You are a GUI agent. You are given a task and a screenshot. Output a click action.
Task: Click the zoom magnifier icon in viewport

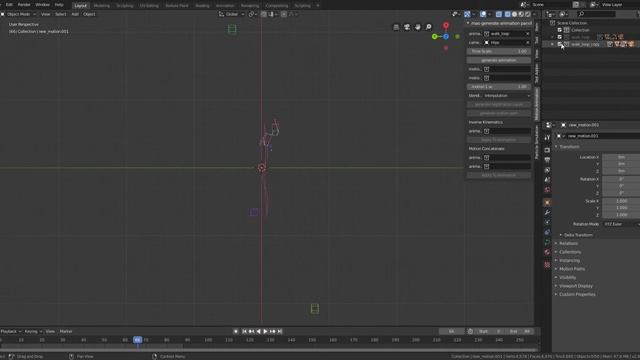(428, 27)
